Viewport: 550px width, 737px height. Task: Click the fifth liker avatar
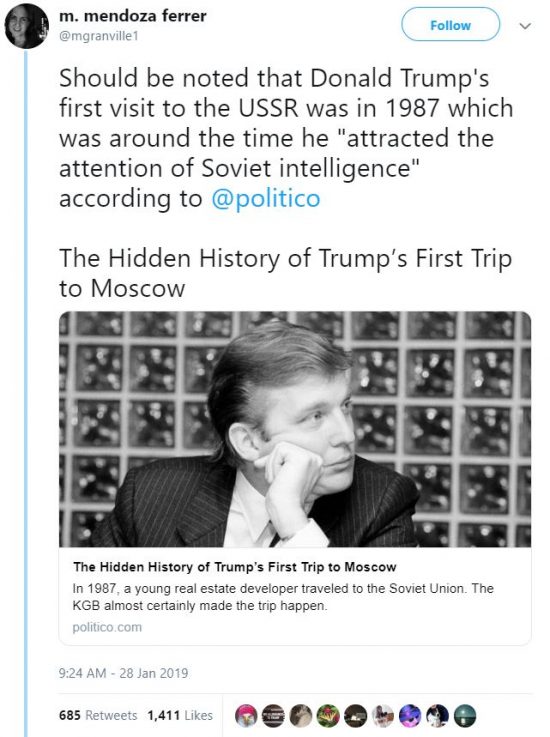(x=355, y=715)
